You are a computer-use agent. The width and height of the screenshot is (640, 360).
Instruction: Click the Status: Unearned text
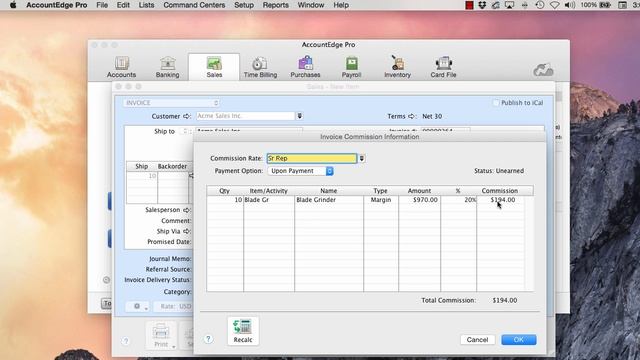(499, 171)
